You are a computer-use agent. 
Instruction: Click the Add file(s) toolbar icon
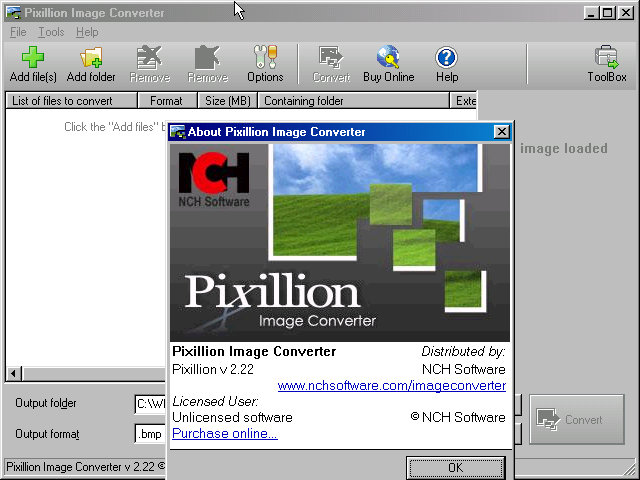pyautogui.click(x=33, y=64)
